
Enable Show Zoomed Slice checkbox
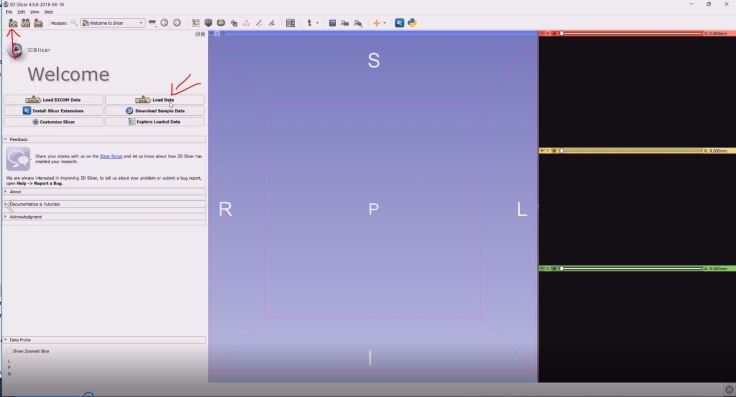click(x=8, y=351)
